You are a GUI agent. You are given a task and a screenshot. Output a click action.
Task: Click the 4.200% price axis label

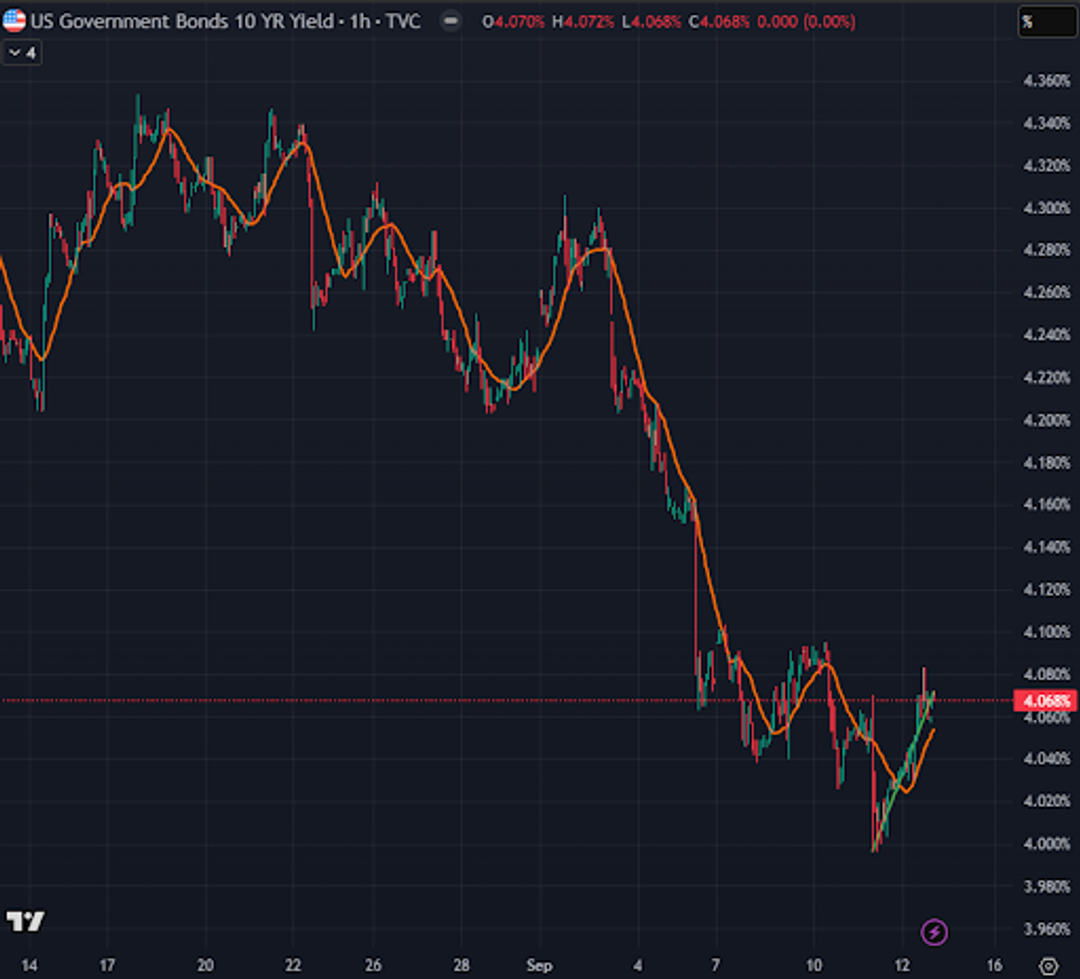1046,420
